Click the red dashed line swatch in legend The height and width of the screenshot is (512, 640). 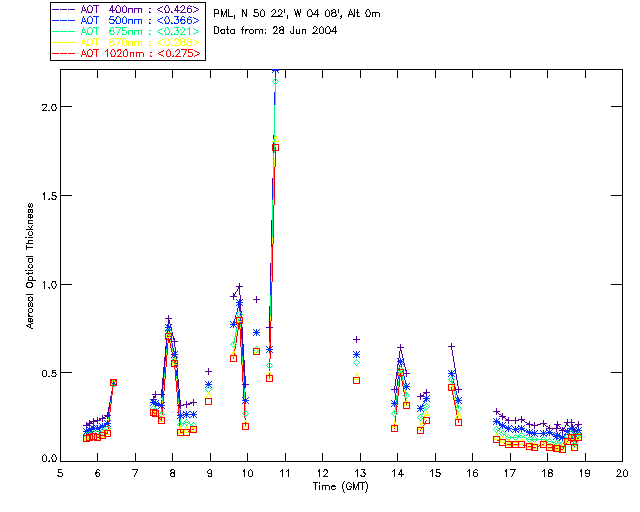(x=65, y=53)
